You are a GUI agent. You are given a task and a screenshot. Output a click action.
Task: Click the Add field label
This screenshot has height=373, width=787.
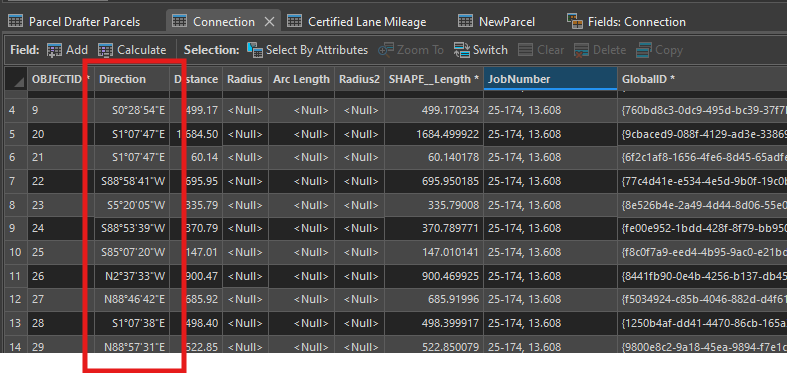pyautogui.click(x=77, y=50)
